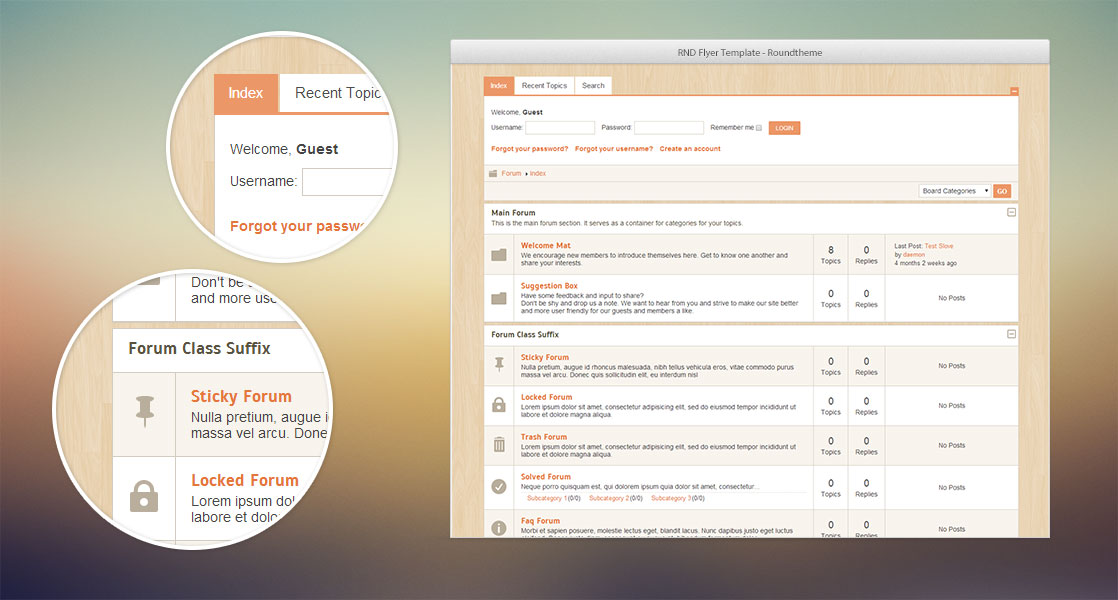Screen dimensions: 1118x600
Task: Open Subcategory 3 under Solved Forum
Action: [671, 498]
